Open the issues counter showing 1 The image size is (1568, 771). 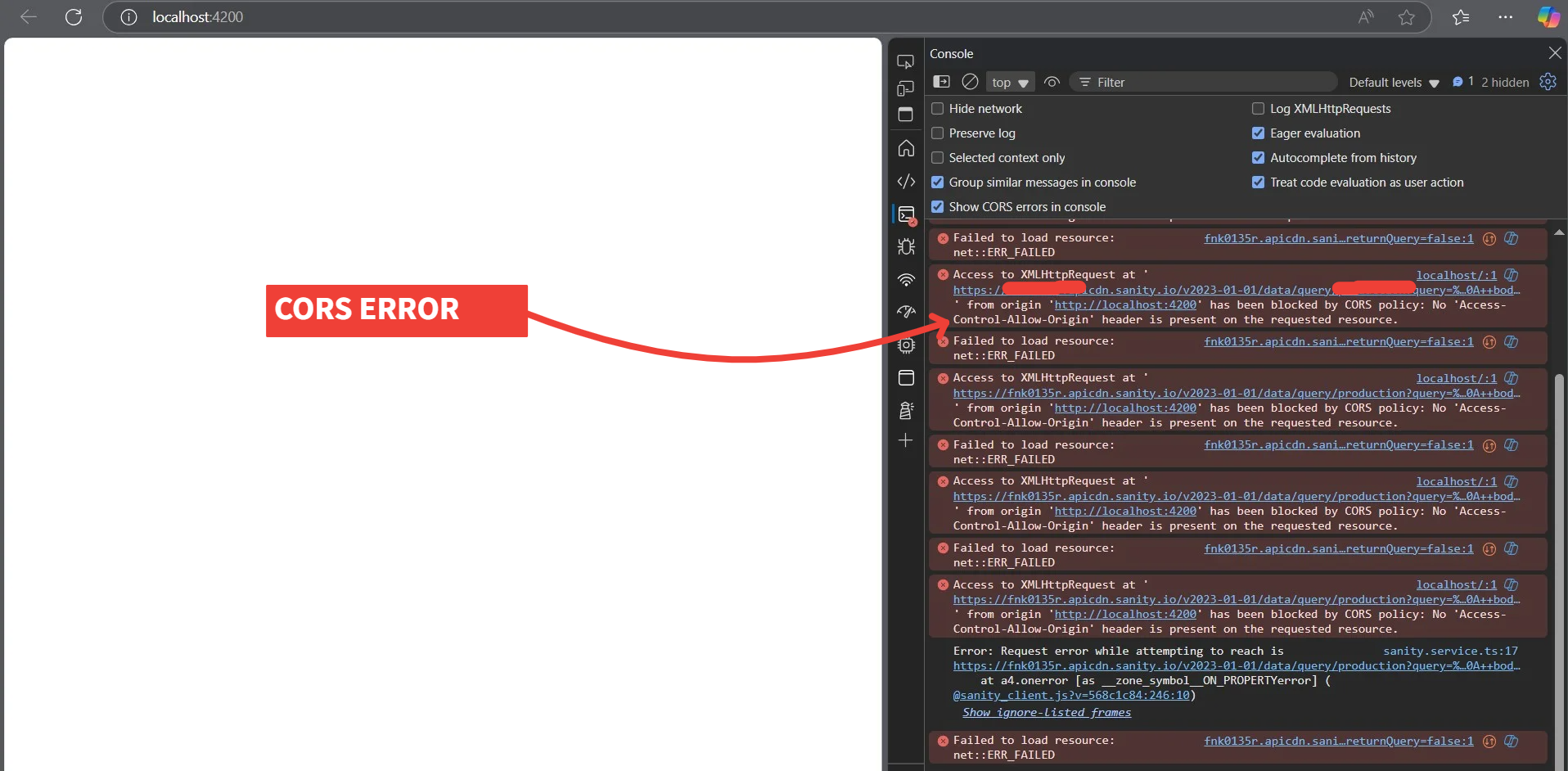pos(1462,82)
